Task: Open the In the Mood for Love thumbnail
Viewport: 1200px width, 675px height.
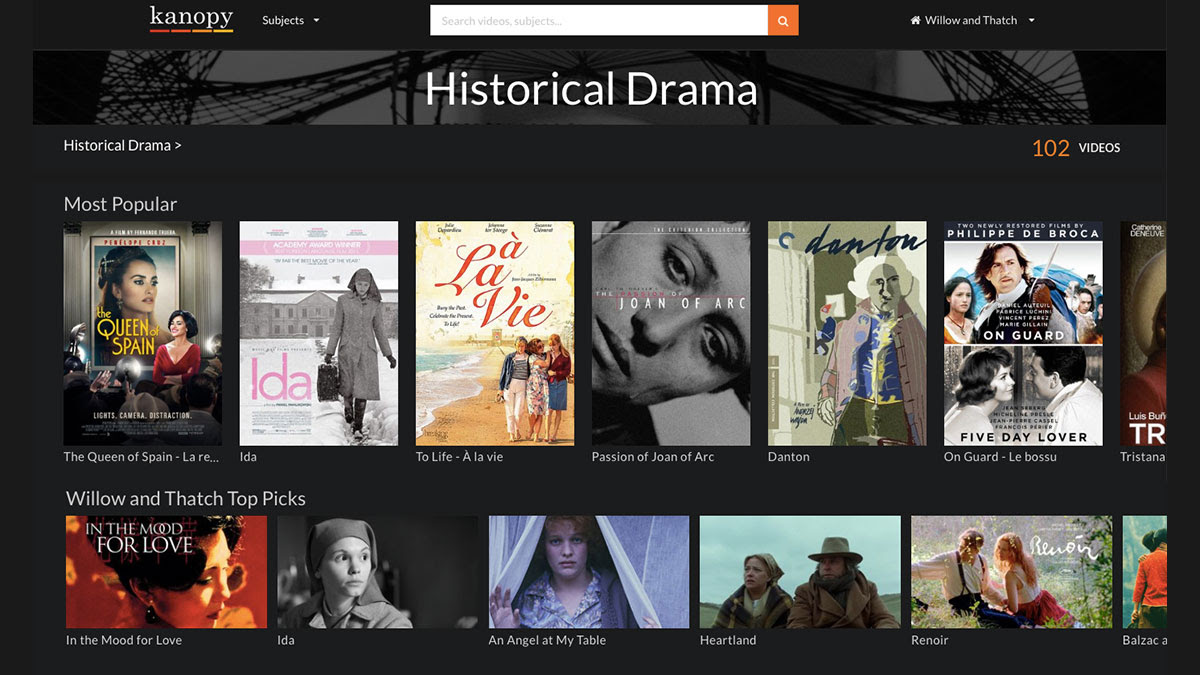Action: (x=167, y=572)
